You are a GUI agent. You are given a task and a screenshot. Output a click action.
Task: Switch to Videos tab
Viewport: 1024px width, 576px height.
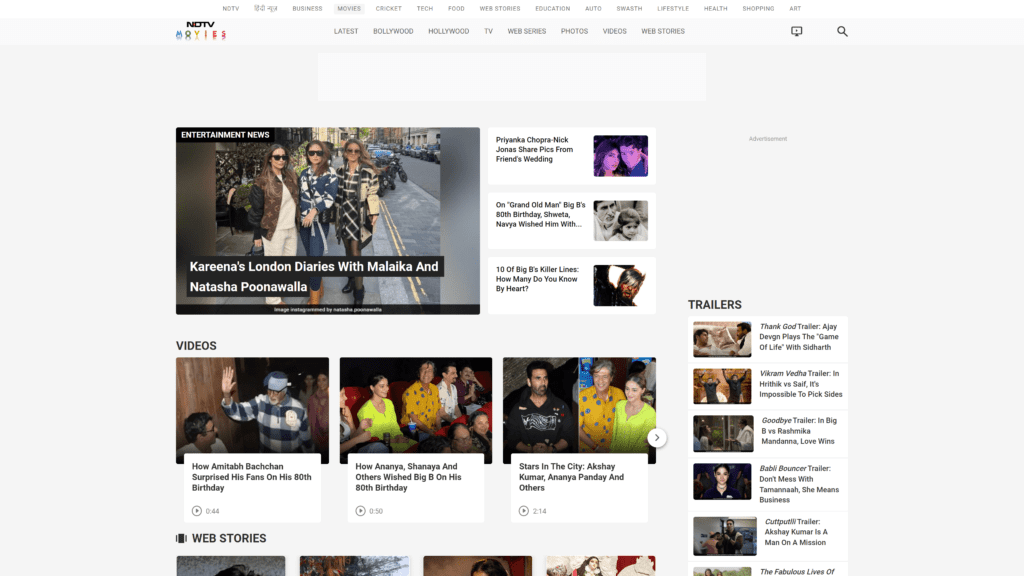click(614, 31)
